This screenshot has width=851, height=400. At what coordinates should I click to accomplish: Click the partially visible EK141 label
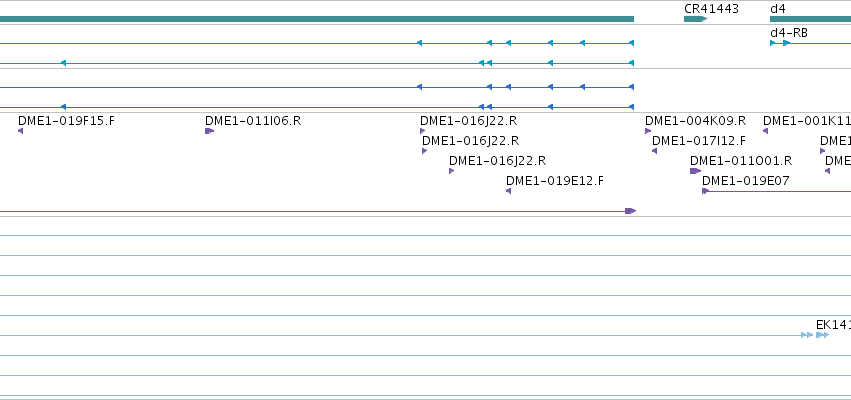point(833,325)
